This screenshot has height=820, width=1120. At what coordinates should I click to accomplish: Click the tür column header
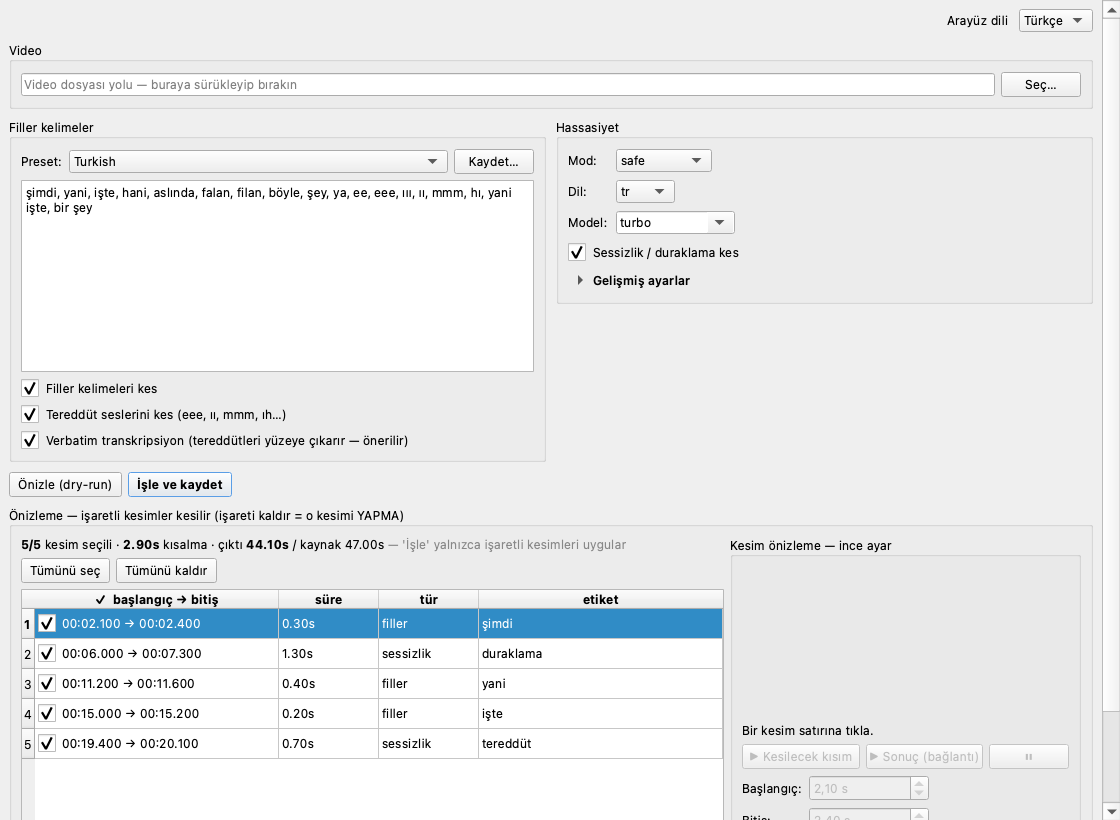click(x=429, y=599)
